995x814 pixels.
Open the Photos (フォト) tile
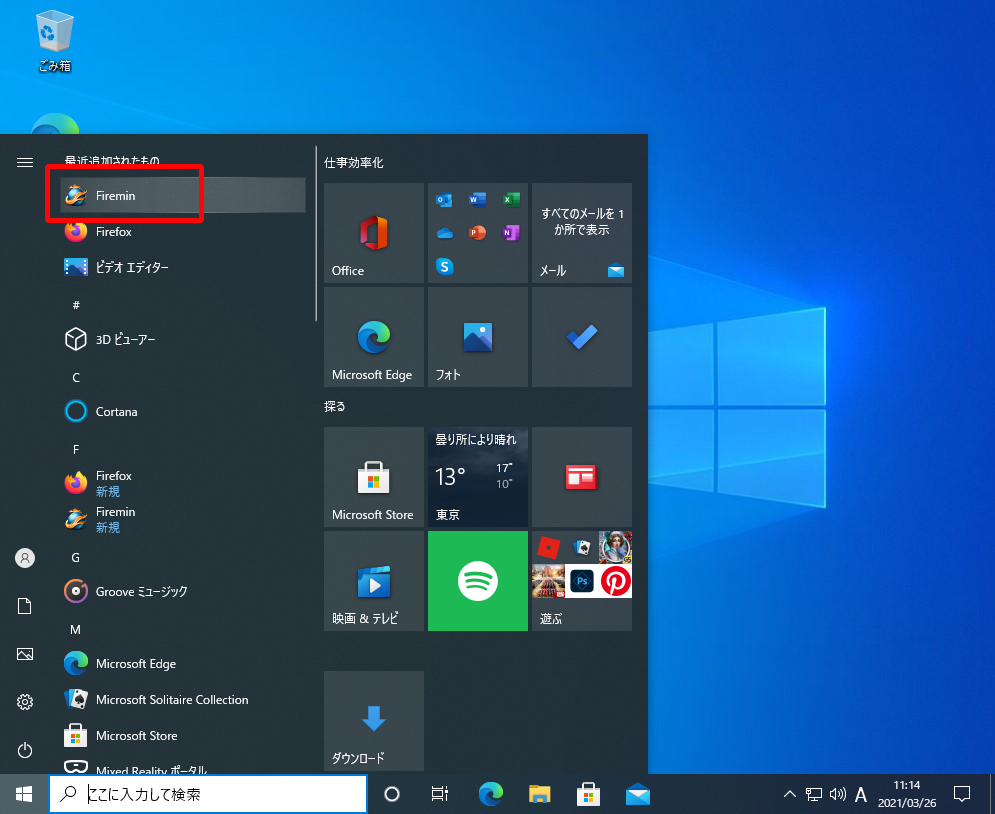click(477, 337)
